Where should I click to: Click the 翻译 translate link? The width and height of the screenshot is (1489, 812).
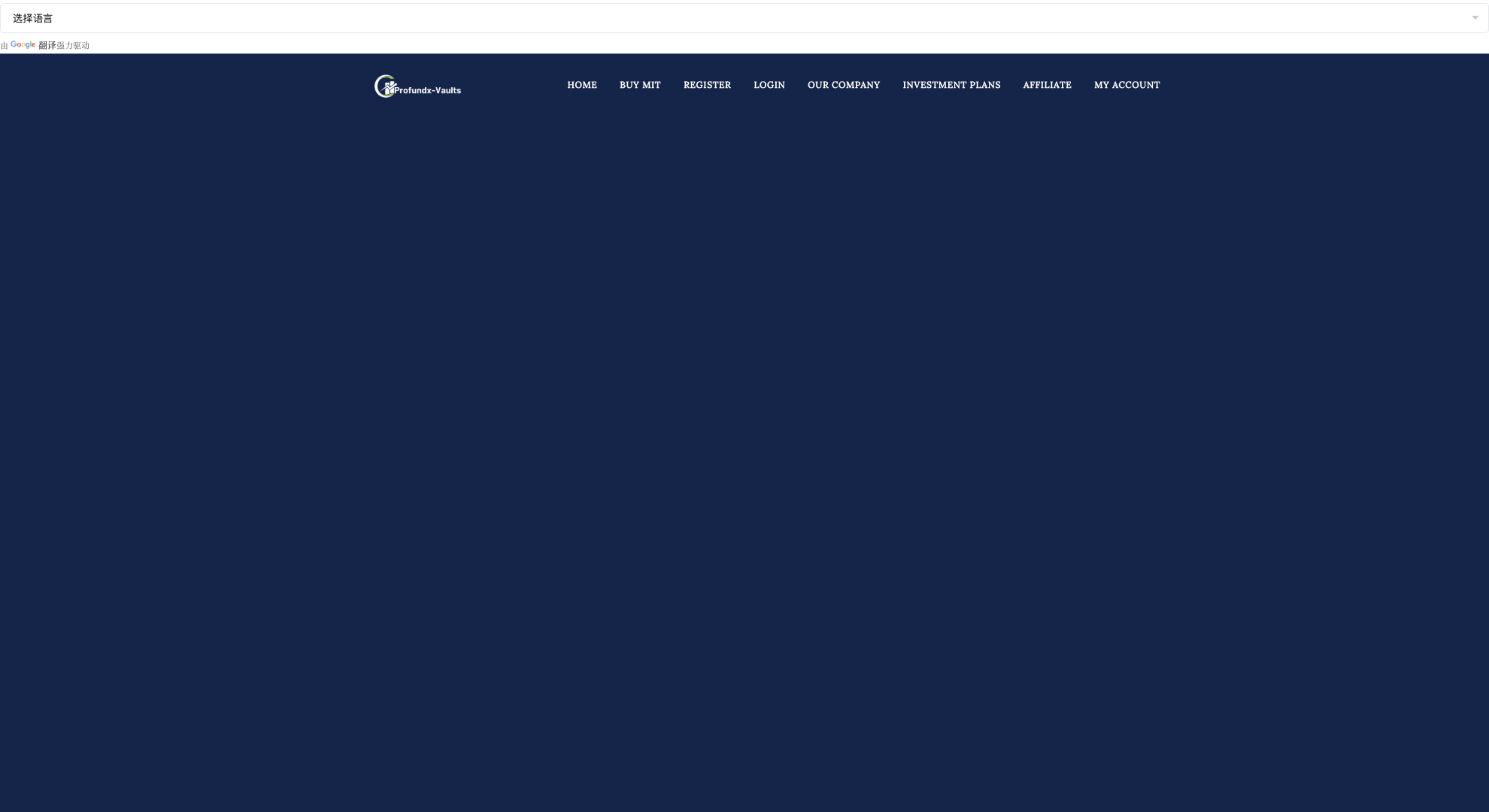(47, 45)
